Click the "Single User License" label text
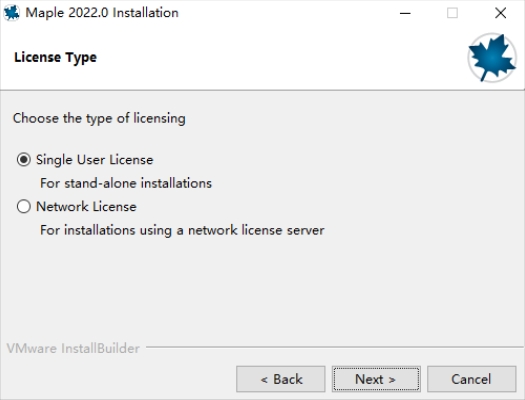The height and width of the screenshot is (400, 525). click(x=94, y=160)
